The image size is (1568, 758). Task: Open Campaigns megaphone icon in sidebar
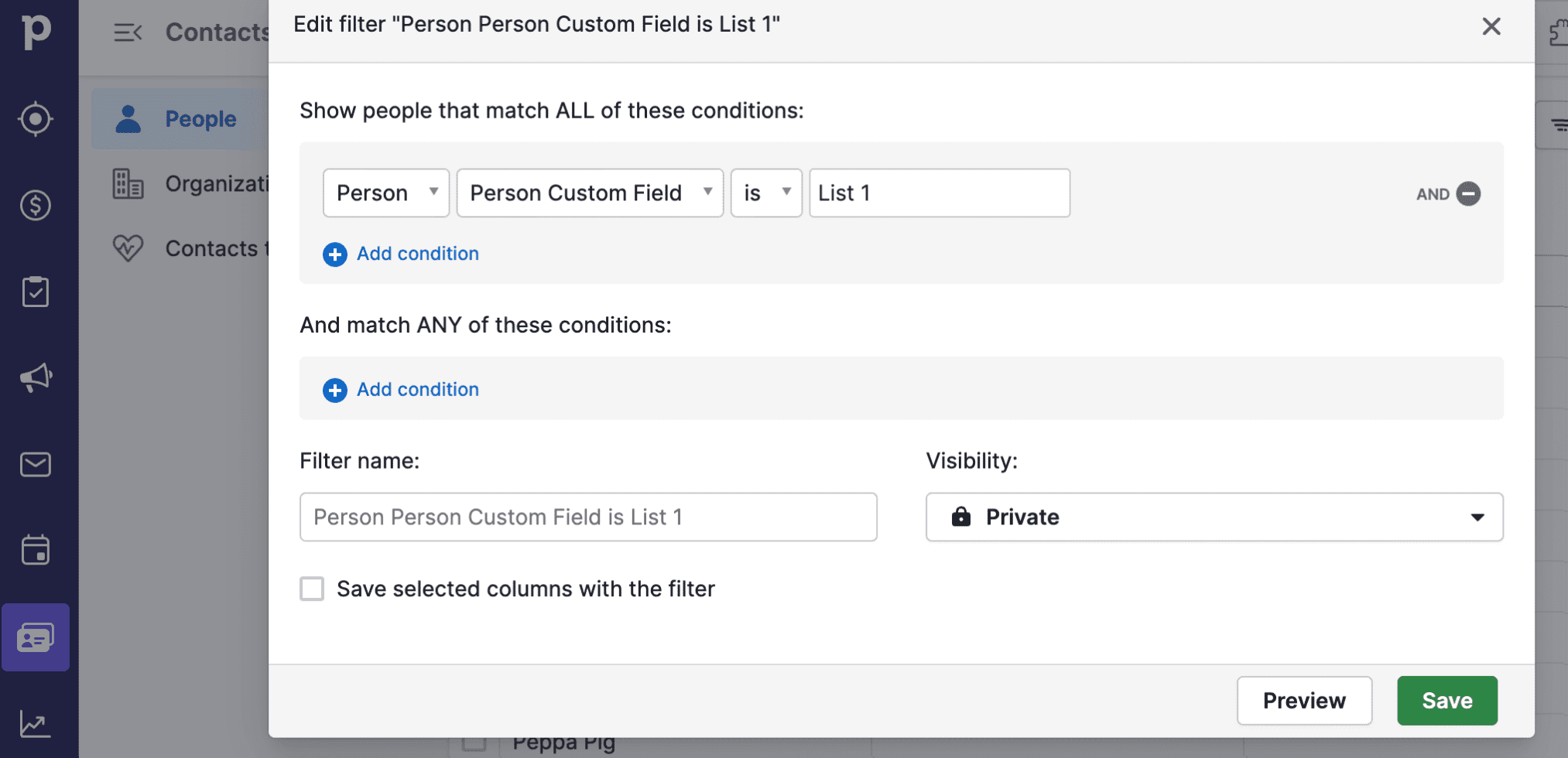[36, 377]
